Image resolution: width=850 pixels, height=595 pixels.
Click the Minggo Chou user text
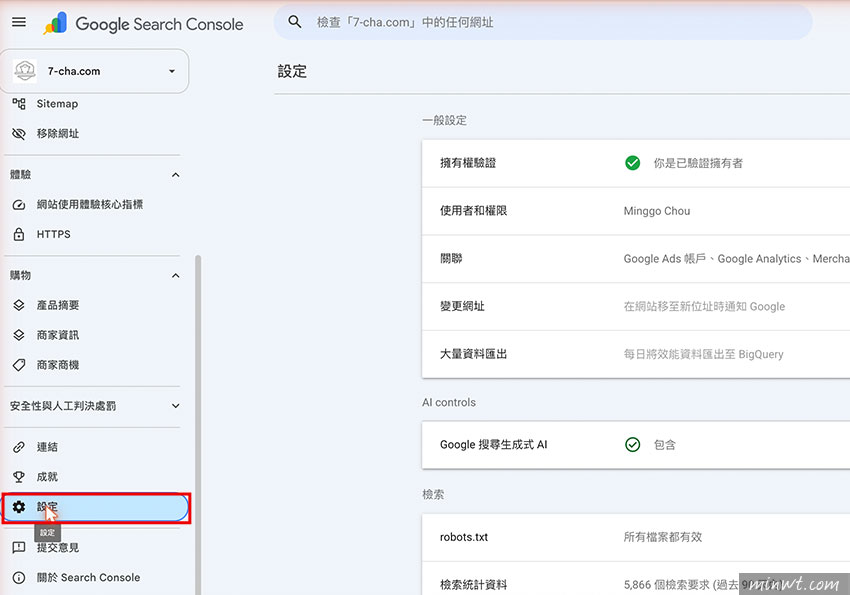coord(656,211)
